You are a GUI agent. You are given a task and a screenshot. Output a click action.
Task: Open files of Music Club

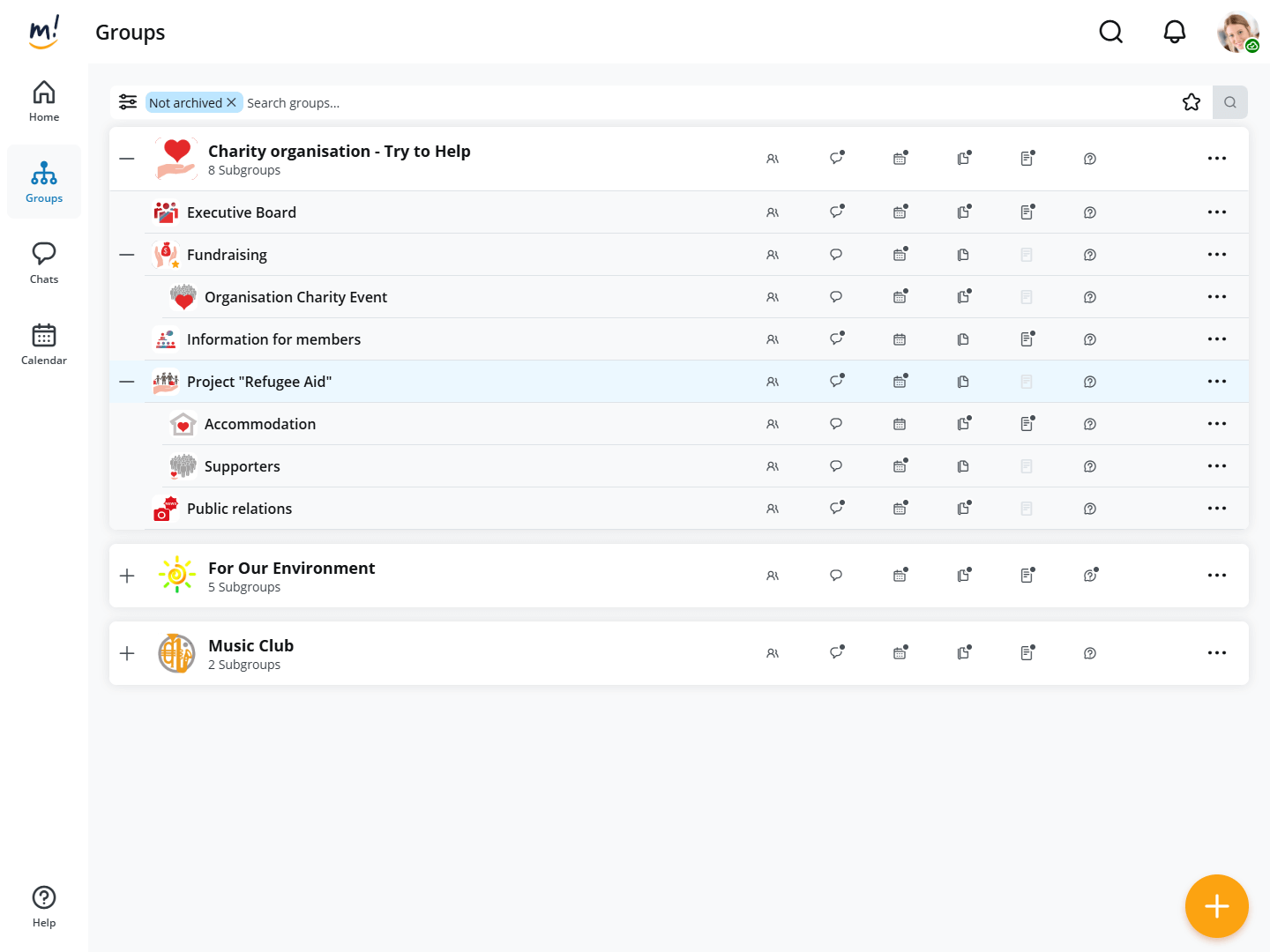pyautogui.click(x=963, y=653)
